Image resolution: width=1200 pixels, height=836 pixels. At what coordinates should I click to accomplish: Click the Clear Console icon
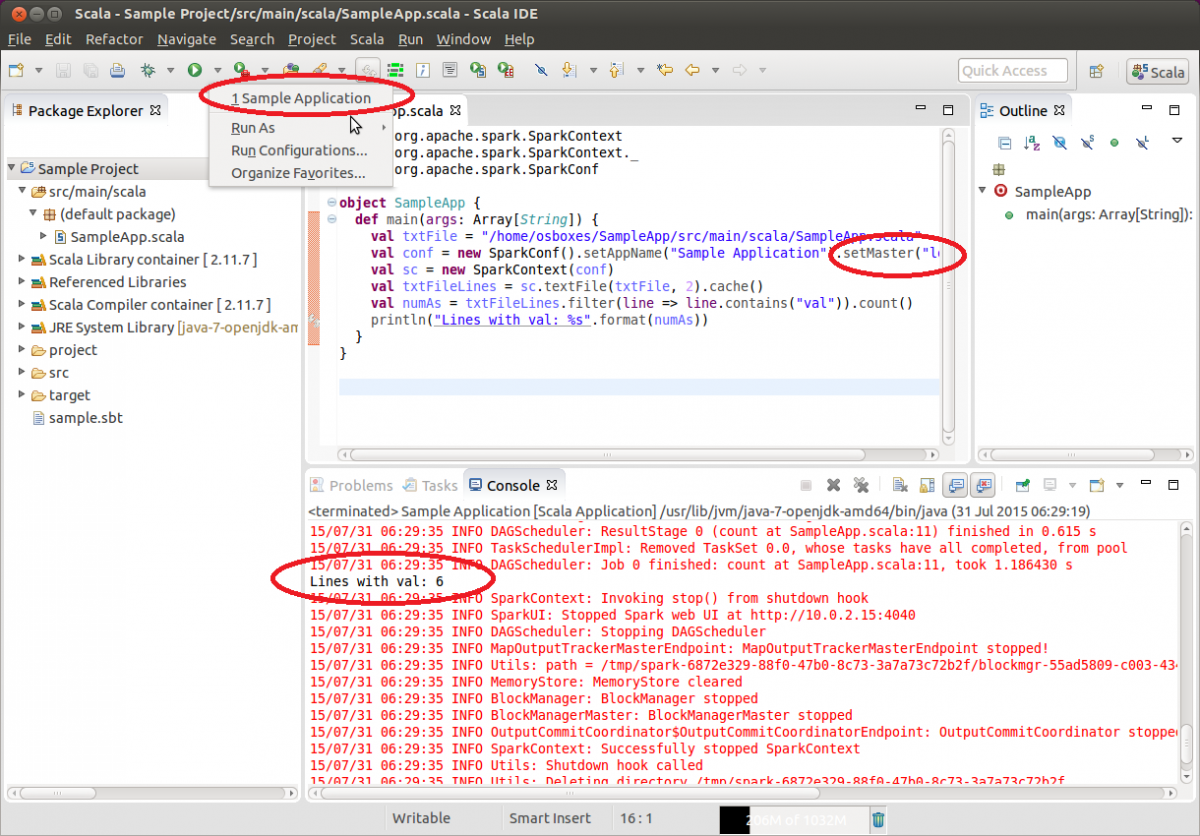[x=900, y=485]
